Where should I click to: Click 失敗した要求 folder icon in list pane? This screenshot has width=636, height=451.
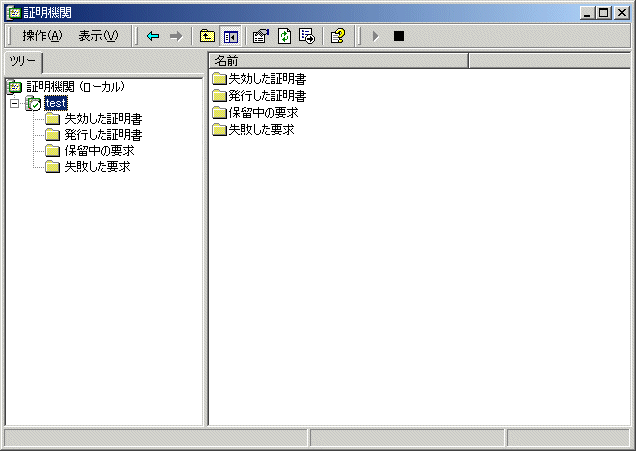[219, 130]
